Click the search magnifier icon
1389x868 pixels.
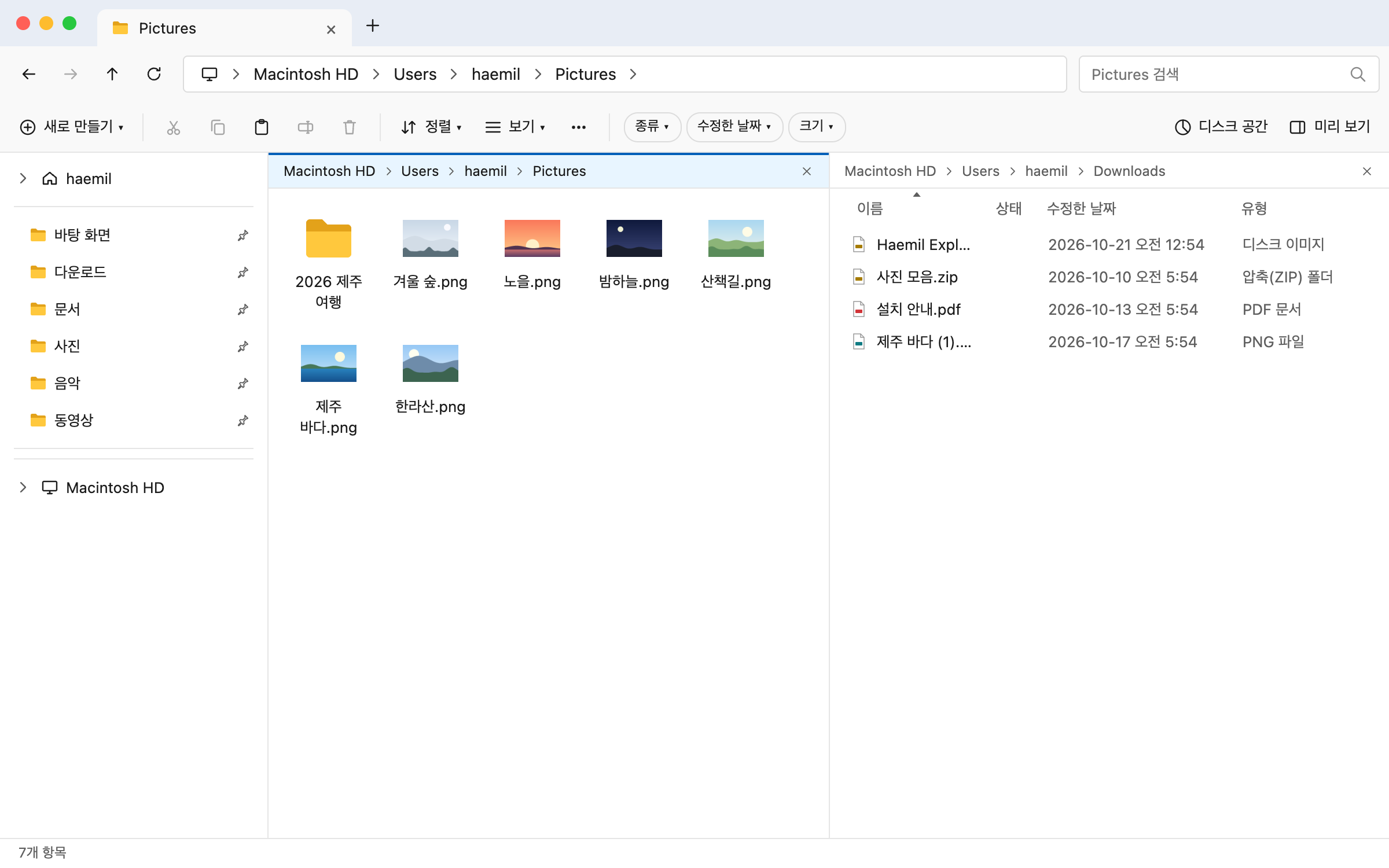tap(1358, 74)
